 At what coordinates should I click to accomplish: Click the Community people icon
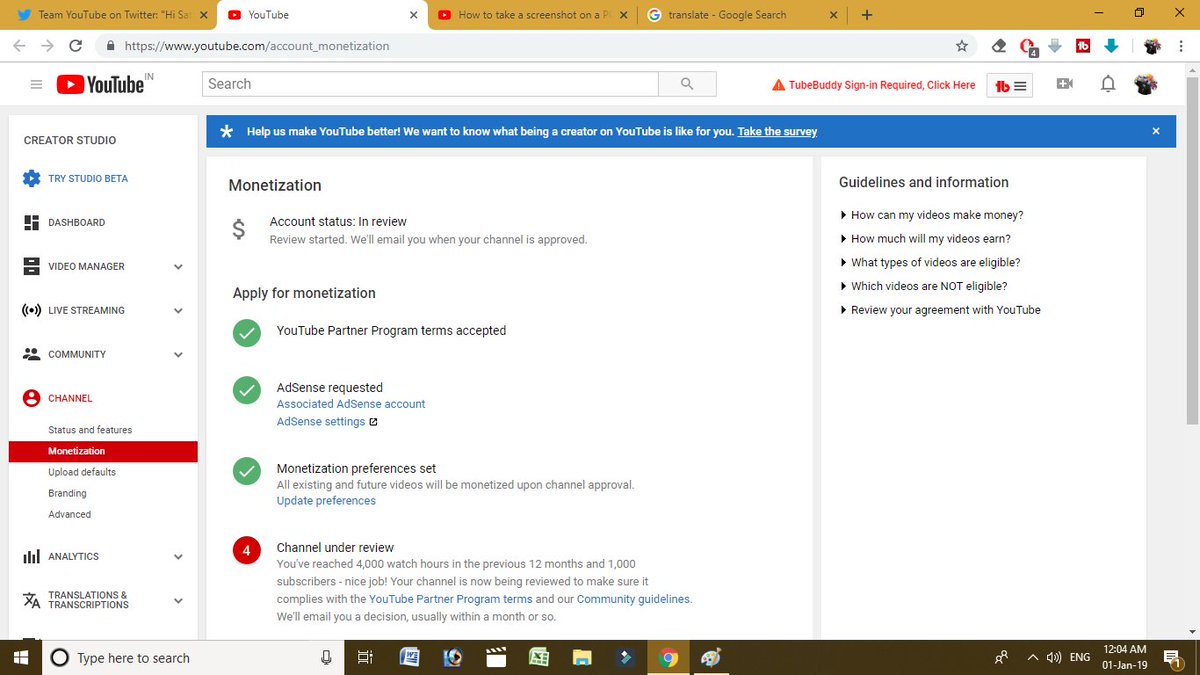31,354
